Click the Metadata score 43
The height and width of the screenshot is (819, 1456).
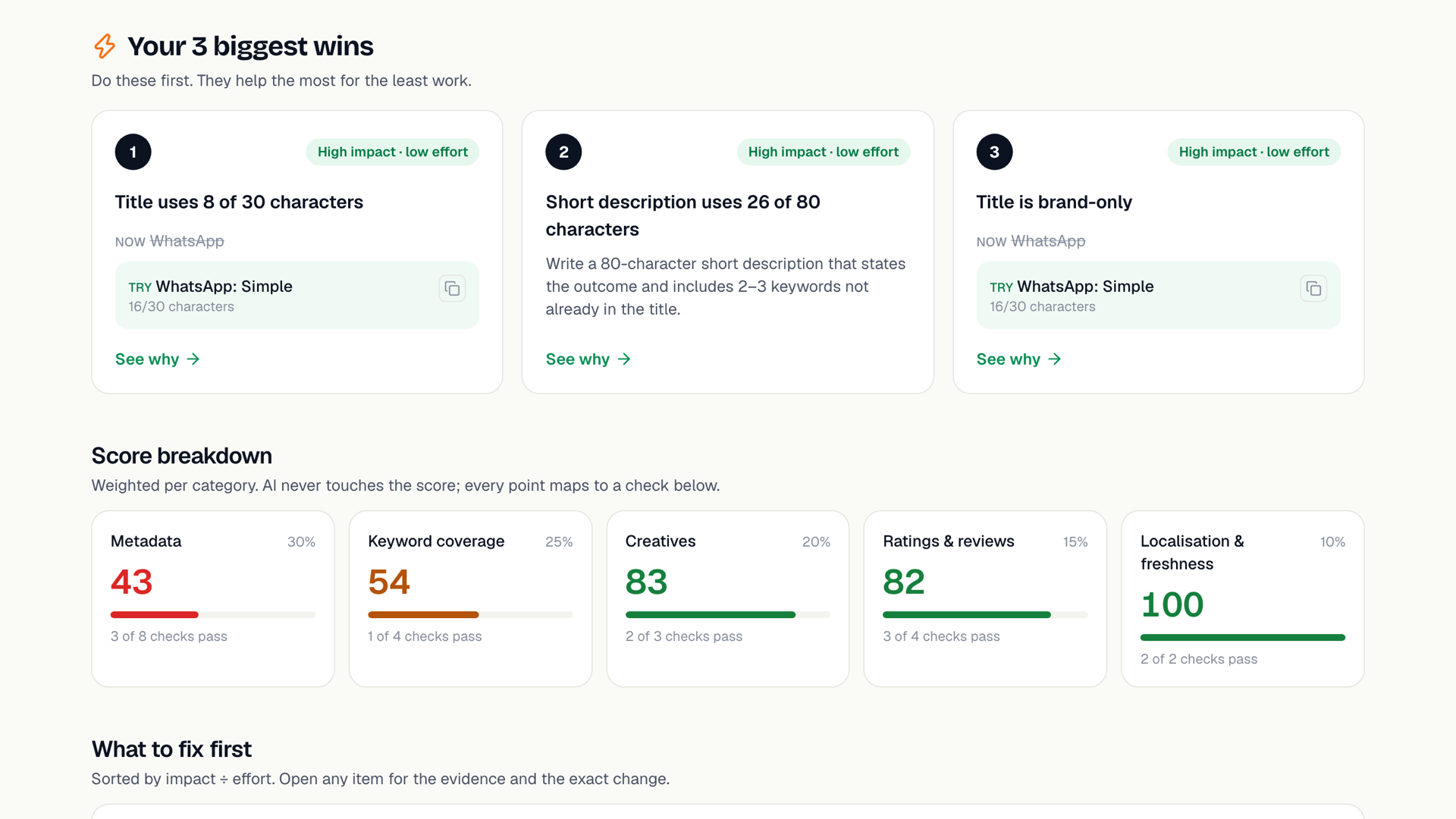(132, 582)
